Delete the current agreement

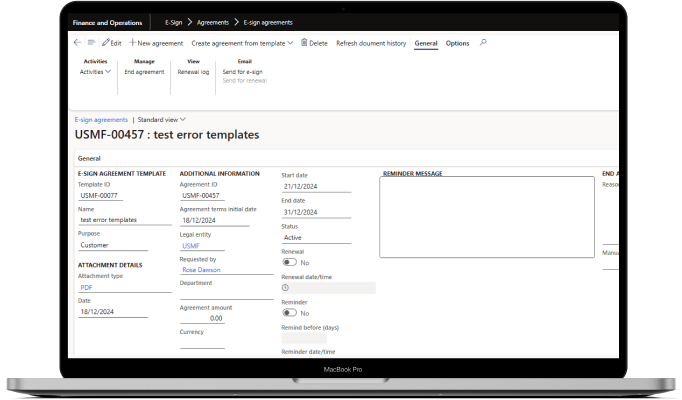pyautogui.click(x=314, y=43)
